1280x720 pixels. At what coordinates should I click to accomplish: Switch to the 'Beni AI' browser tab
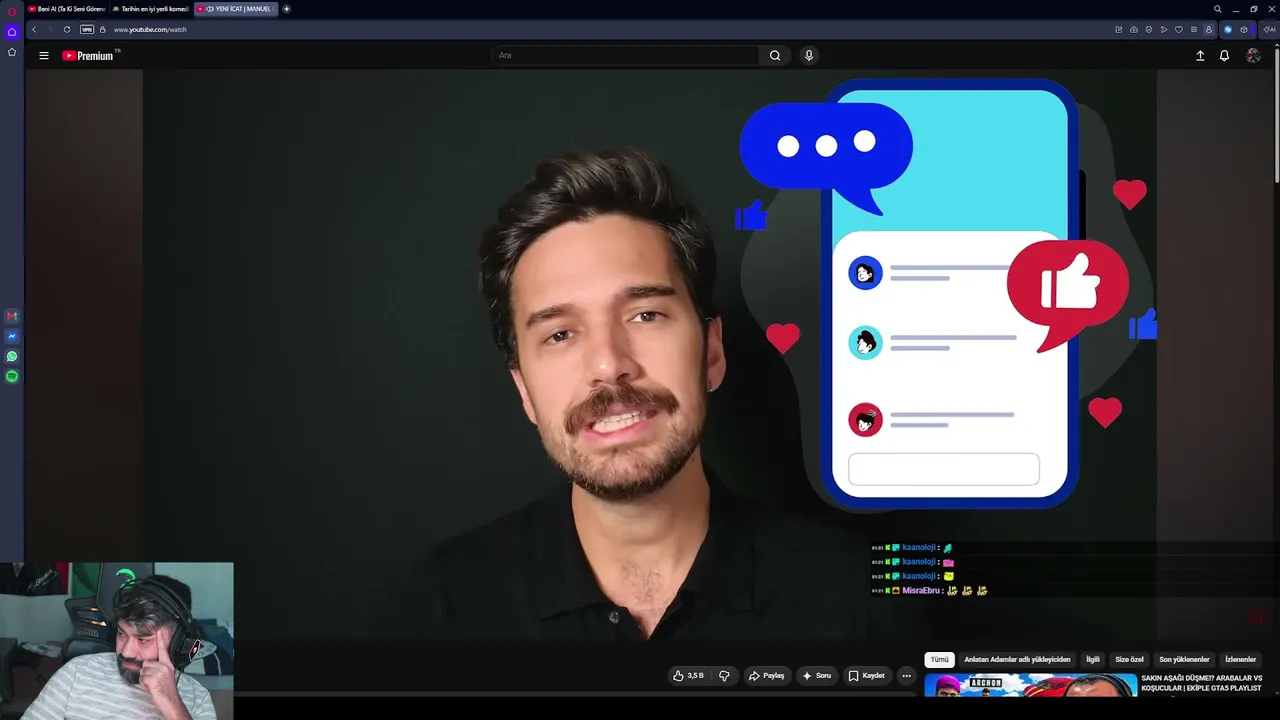point(66,9)
